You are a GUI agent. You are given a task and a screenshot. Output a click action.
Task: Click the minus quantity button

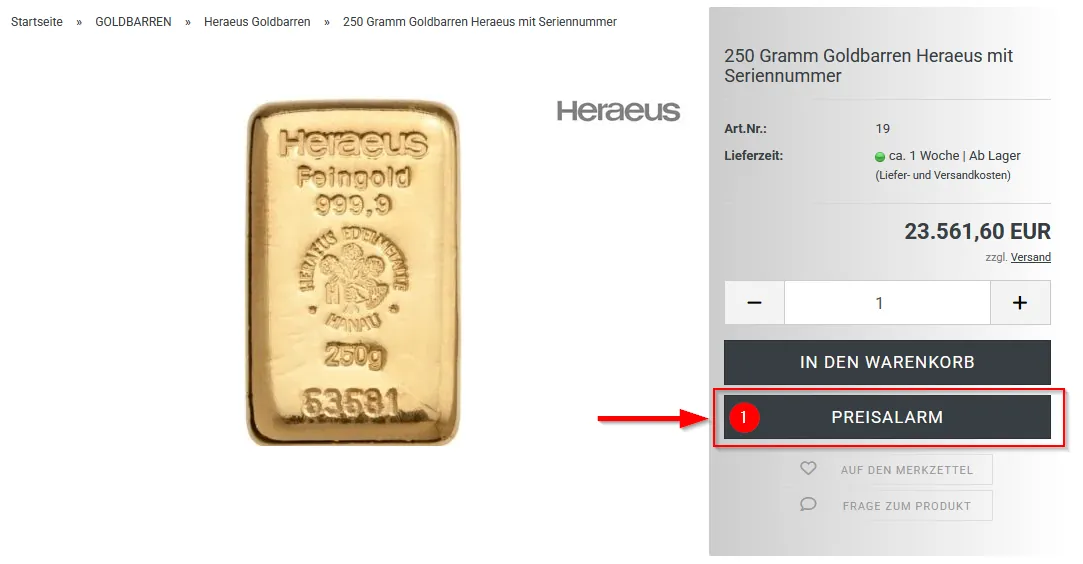coord(754,302)
